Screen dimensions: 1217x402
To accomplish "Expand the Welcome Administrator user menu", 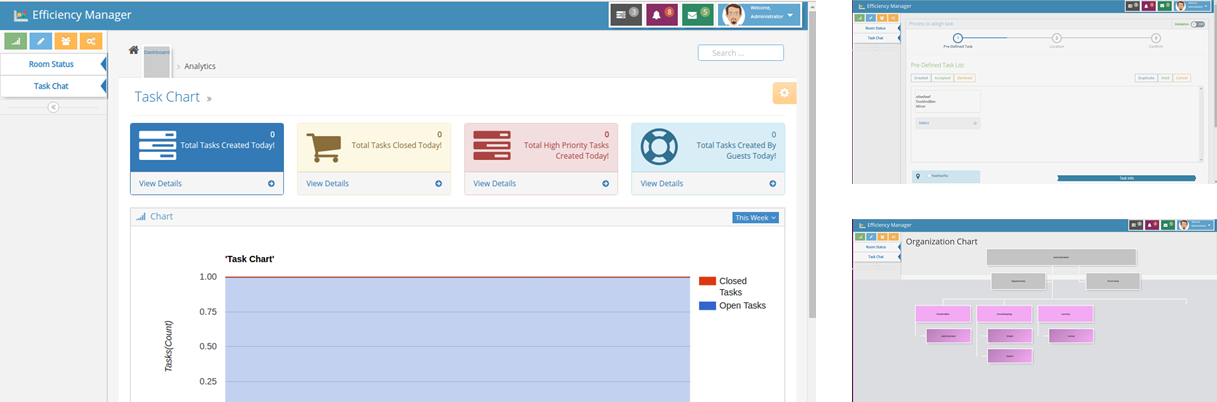I will [x=761, y=15].
